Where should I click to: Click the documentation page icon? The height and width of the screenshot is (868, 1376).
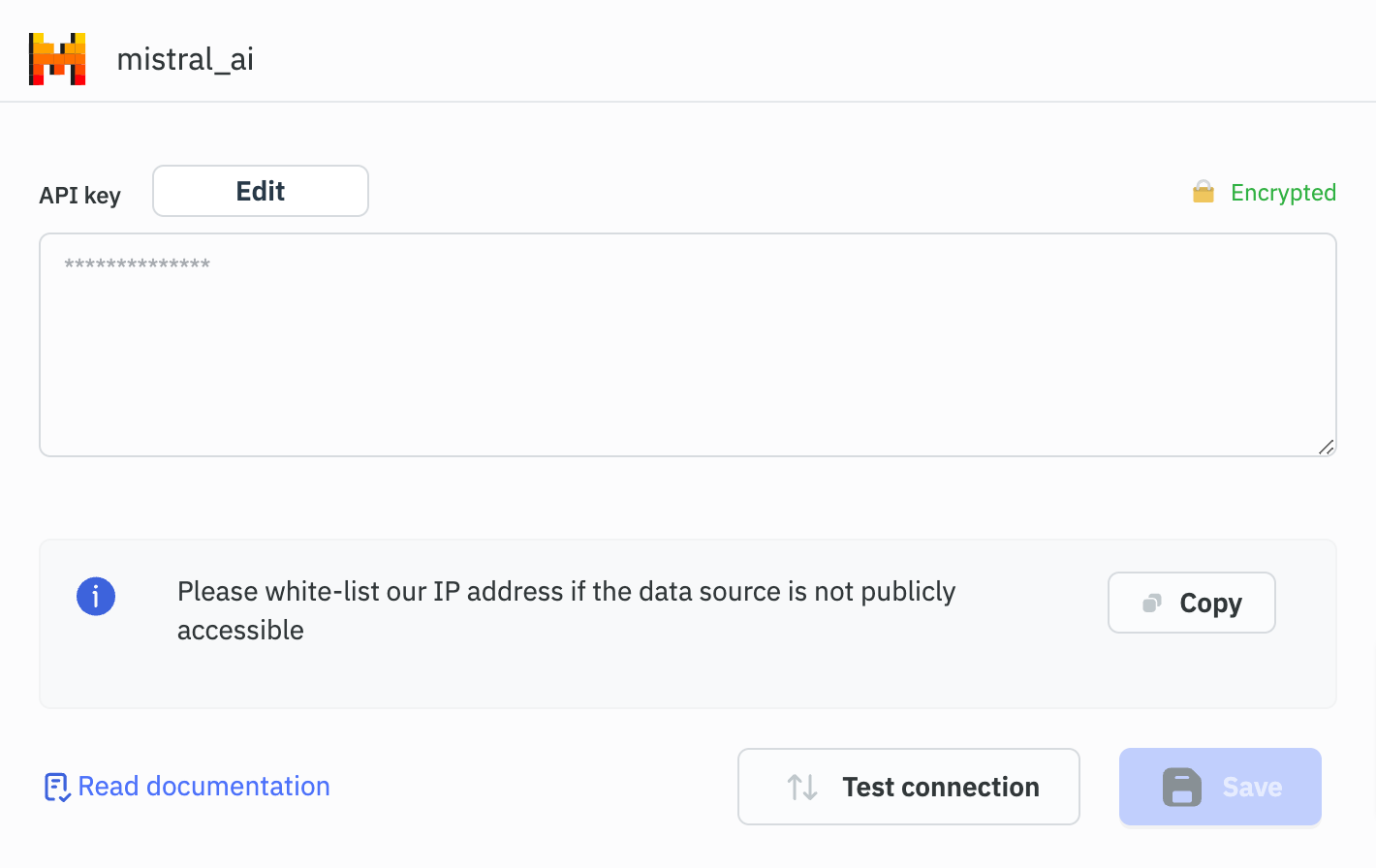click(x=56, y=787)
